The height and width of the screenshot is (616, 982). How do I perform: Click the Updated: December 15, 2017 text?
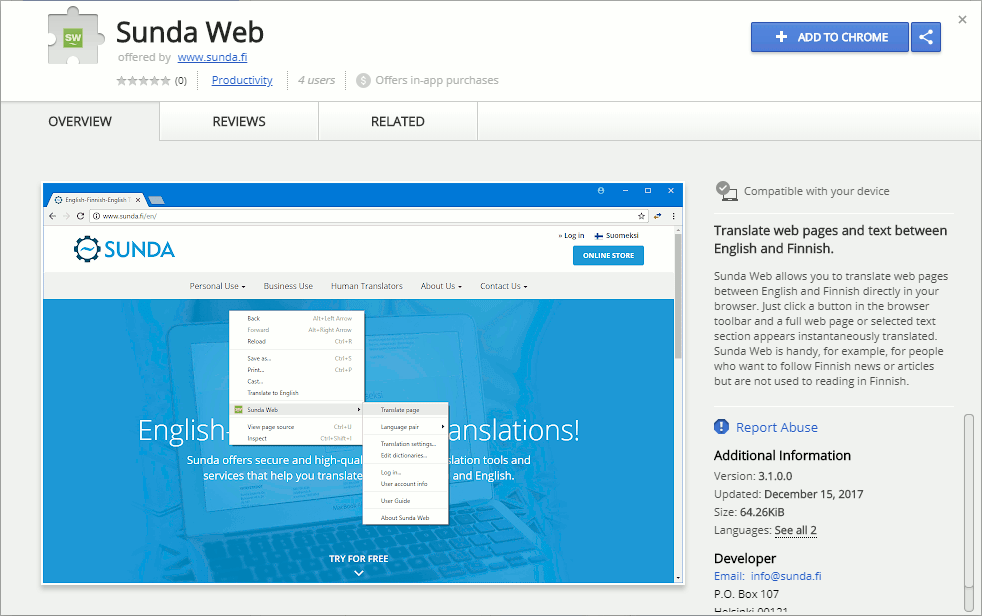tap(788, 494)
